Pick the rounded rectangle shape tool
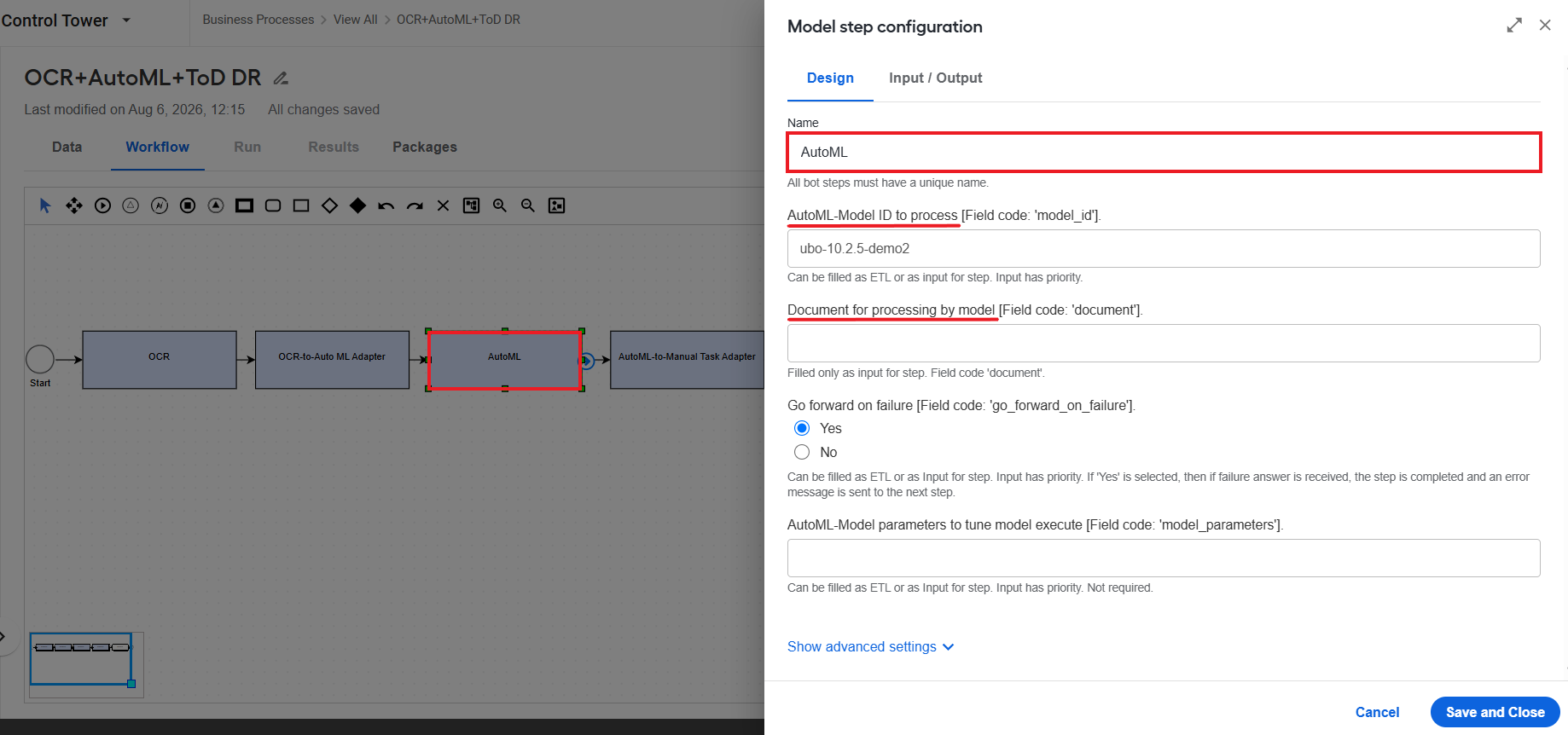Image resolution: width=1568 pixels, height=735 pixels. [273, 205]
